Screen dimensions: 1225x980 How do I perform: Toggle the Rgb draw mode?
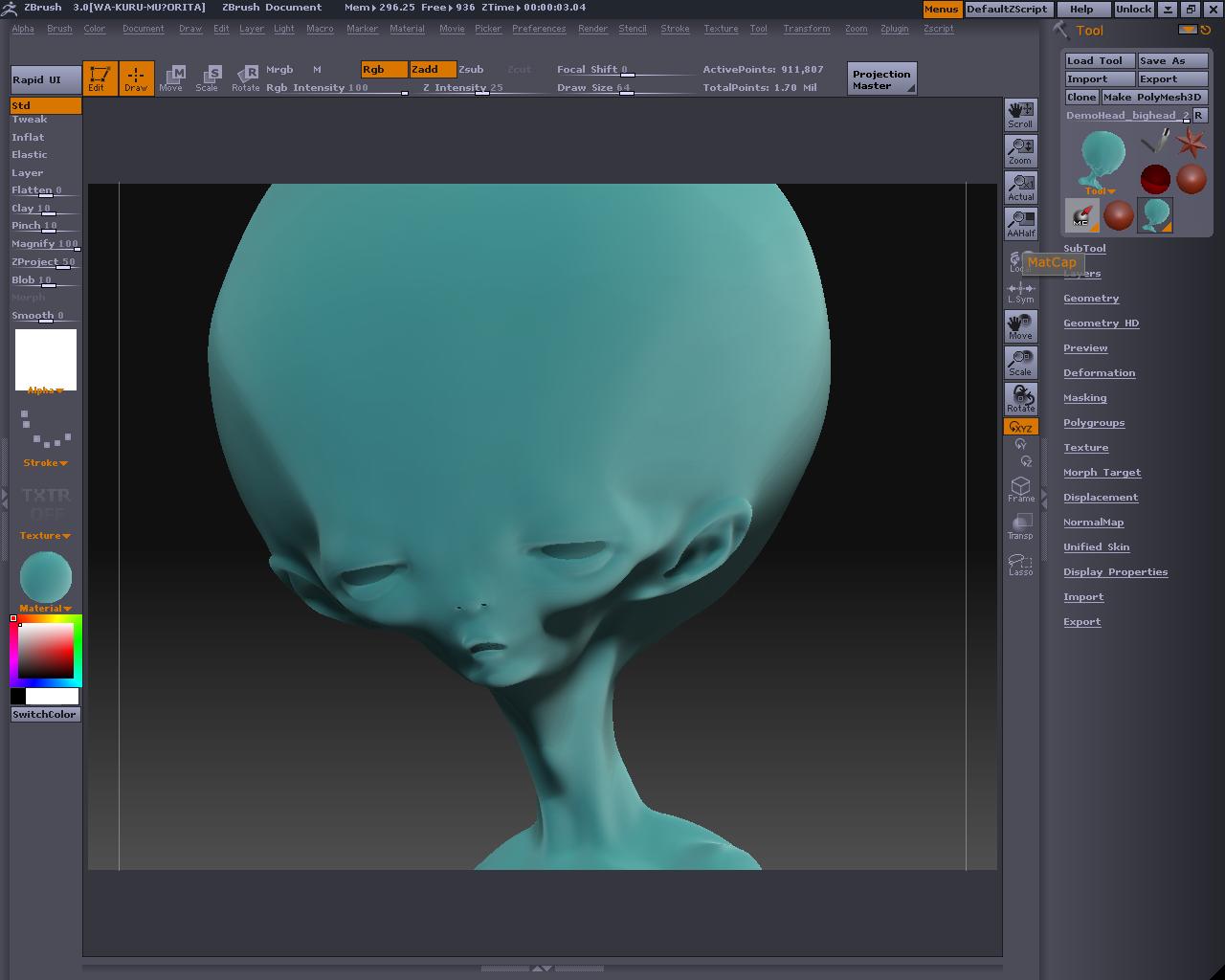point(384,70)
